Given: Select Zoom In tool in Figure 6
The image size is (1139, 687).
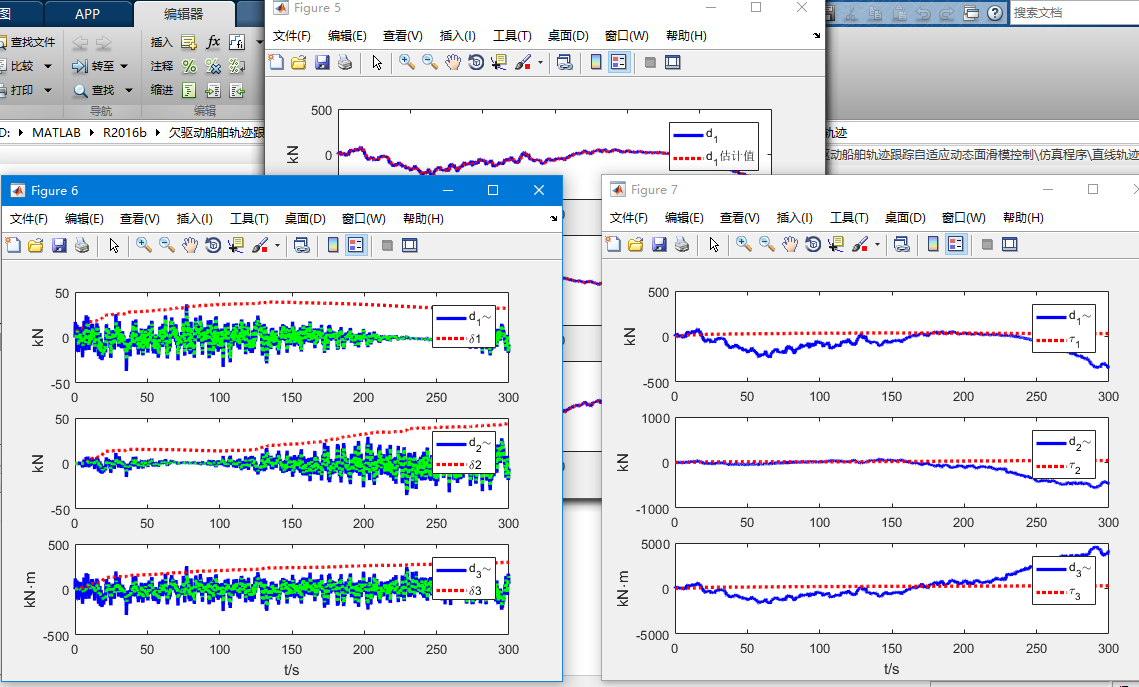Looking at the screenshot, I should click(x=144, y=245).
